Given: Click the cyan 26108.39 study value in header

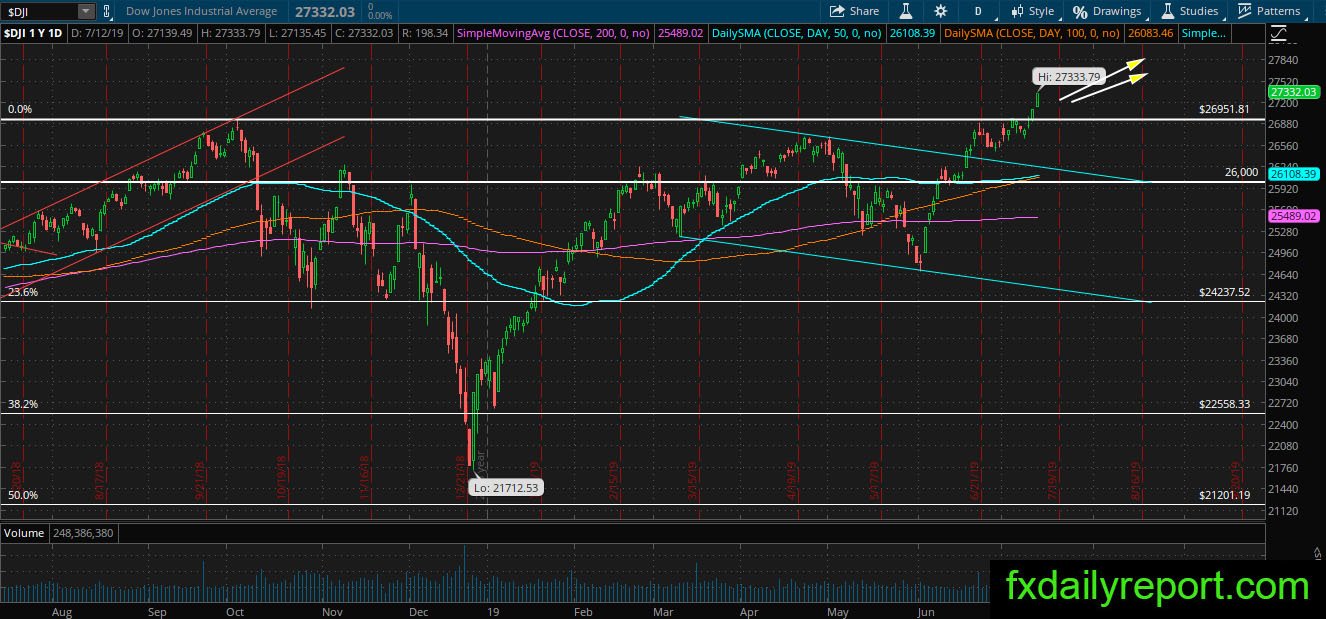Looking at the screenshot, I should pyautogui.click(x=912, y=33).
